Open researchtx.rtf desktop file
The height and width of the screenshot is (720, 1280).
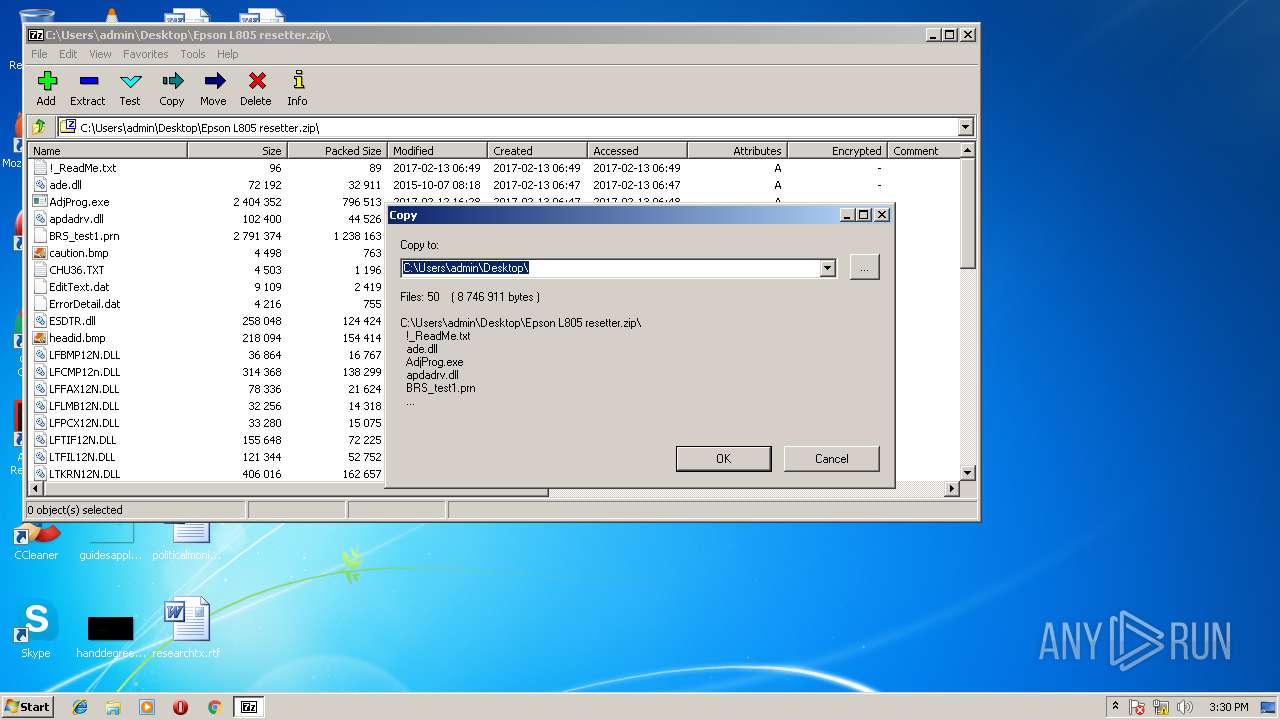[186, 629]
